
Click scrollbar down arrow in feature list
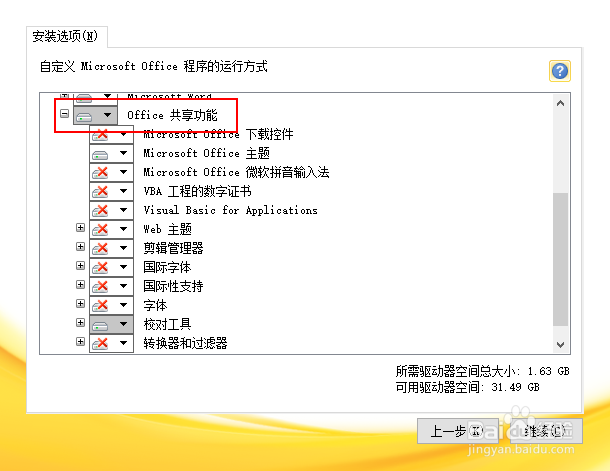tap(561, 345)
